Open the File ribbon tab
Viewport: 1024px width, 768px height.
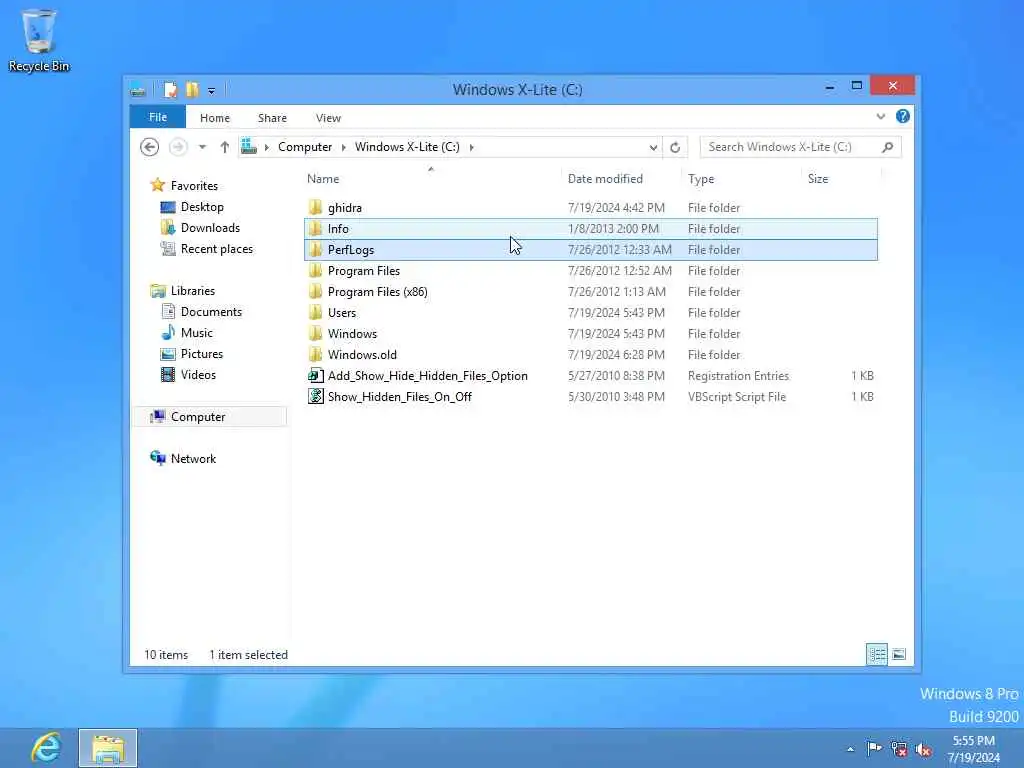coord(157,117)
